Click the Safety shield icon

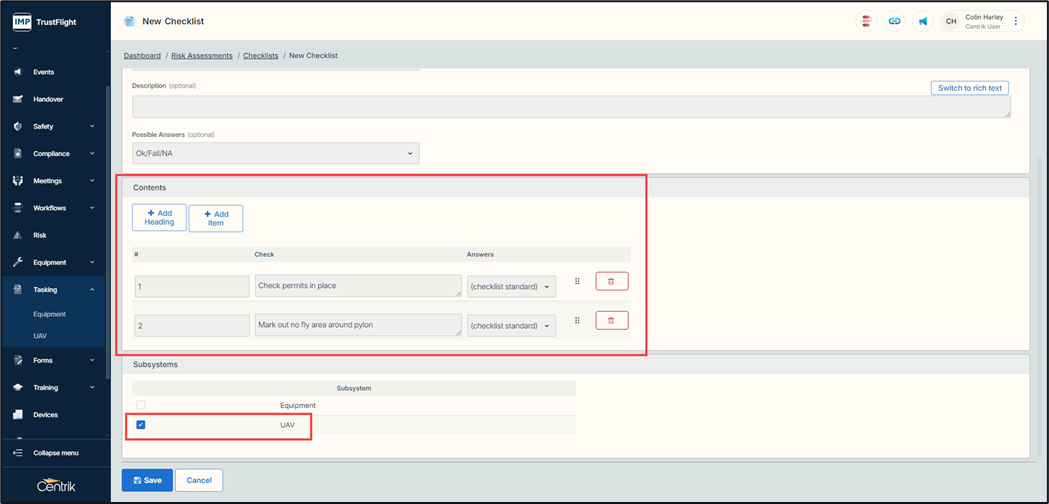click(18, 127)
